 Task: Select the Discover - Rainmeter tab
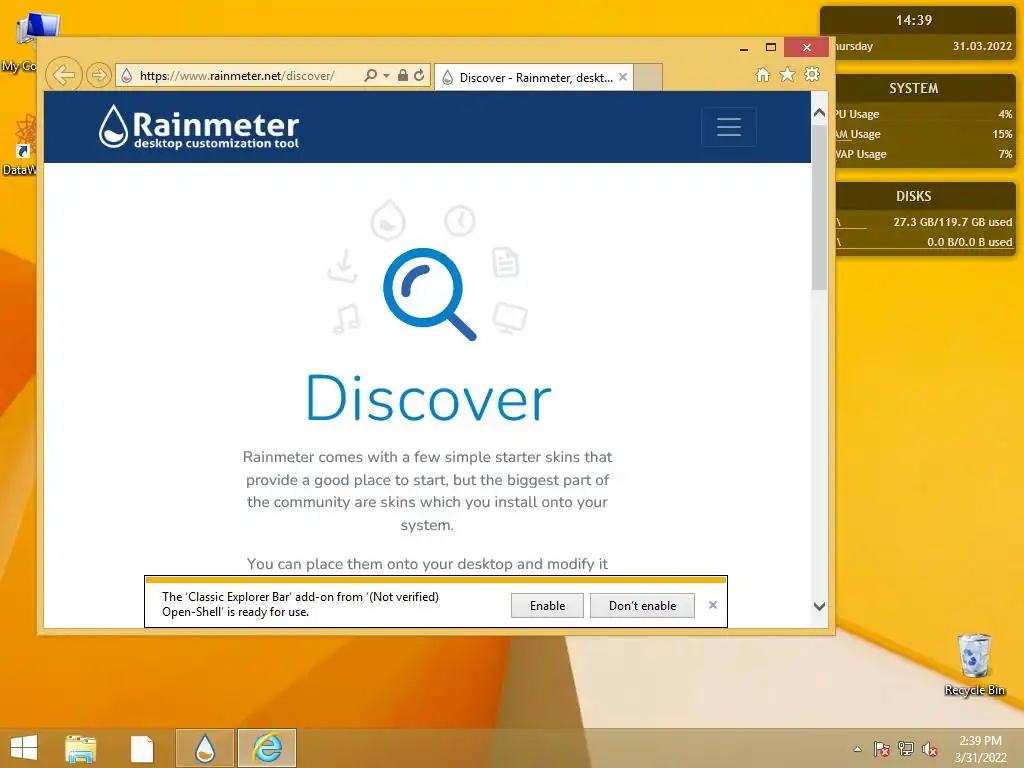coord(532,77)
